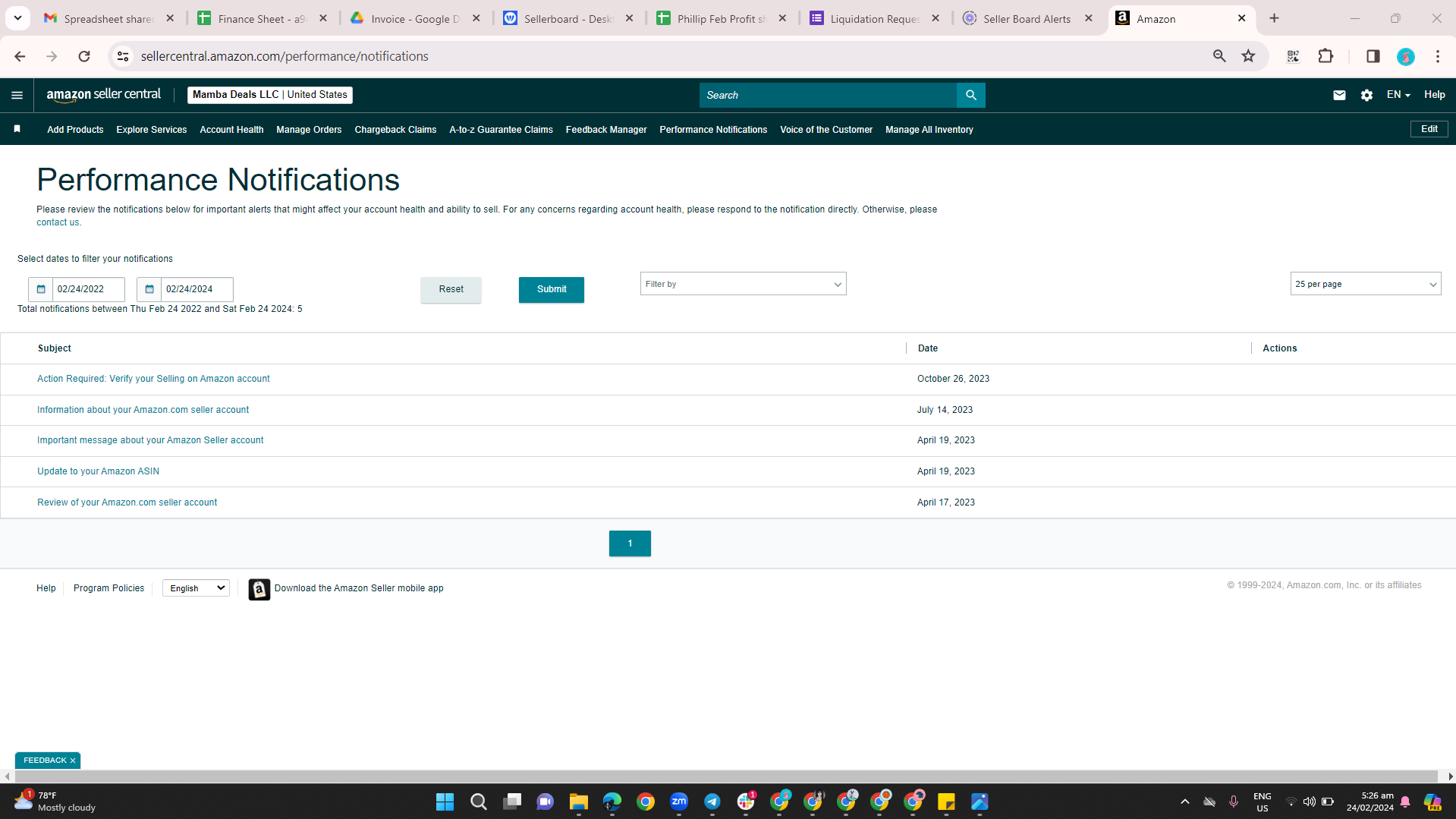This screenshot has width=1456, height=819.
Task: Open 'Action Required: Verify your Selling' notification
Action: pos(153,379)
